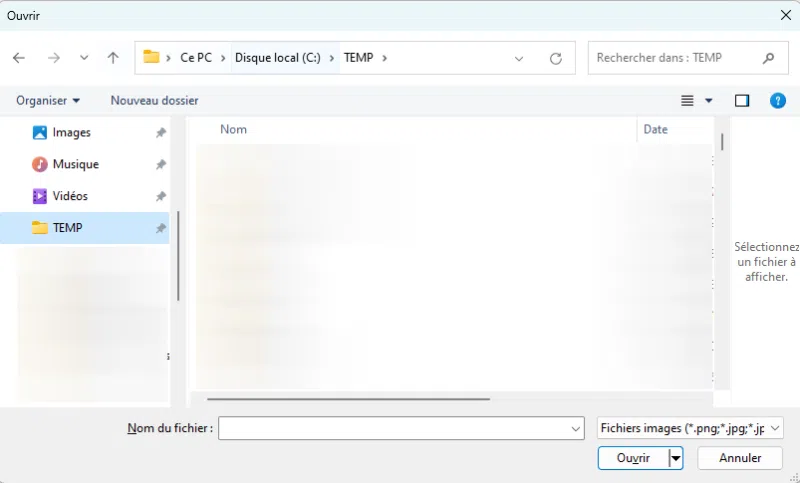The width and height of the screenshot is (800, 483).
Task: Expand chevron after TEMP in breadcrumb
Action: pyautogui.click(x=385, y=58)
